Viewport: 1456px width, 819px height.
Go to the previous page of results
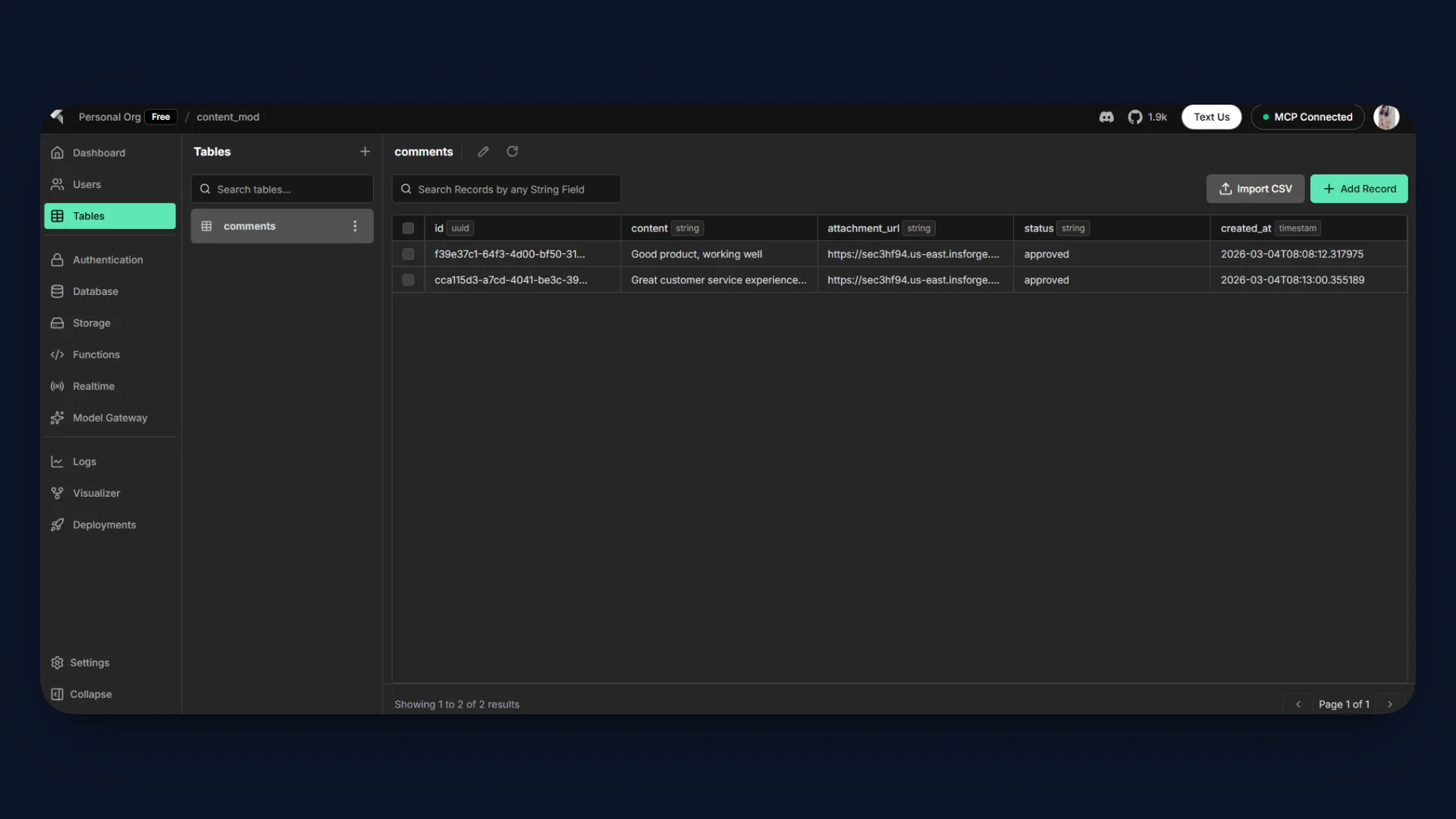(1298, 704)
